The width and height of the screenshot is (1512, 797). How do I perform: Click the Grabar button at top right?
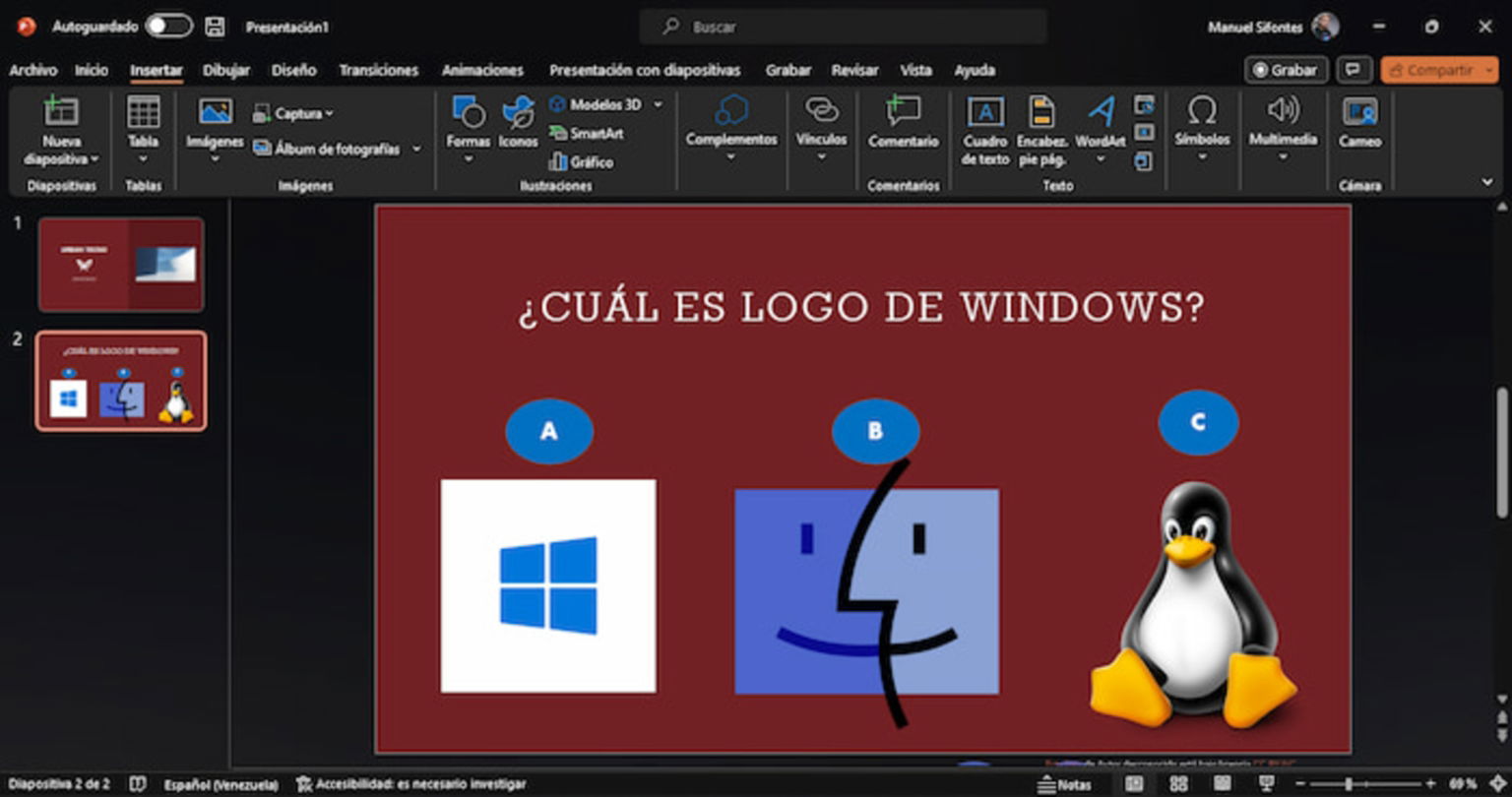point(1286,70)
